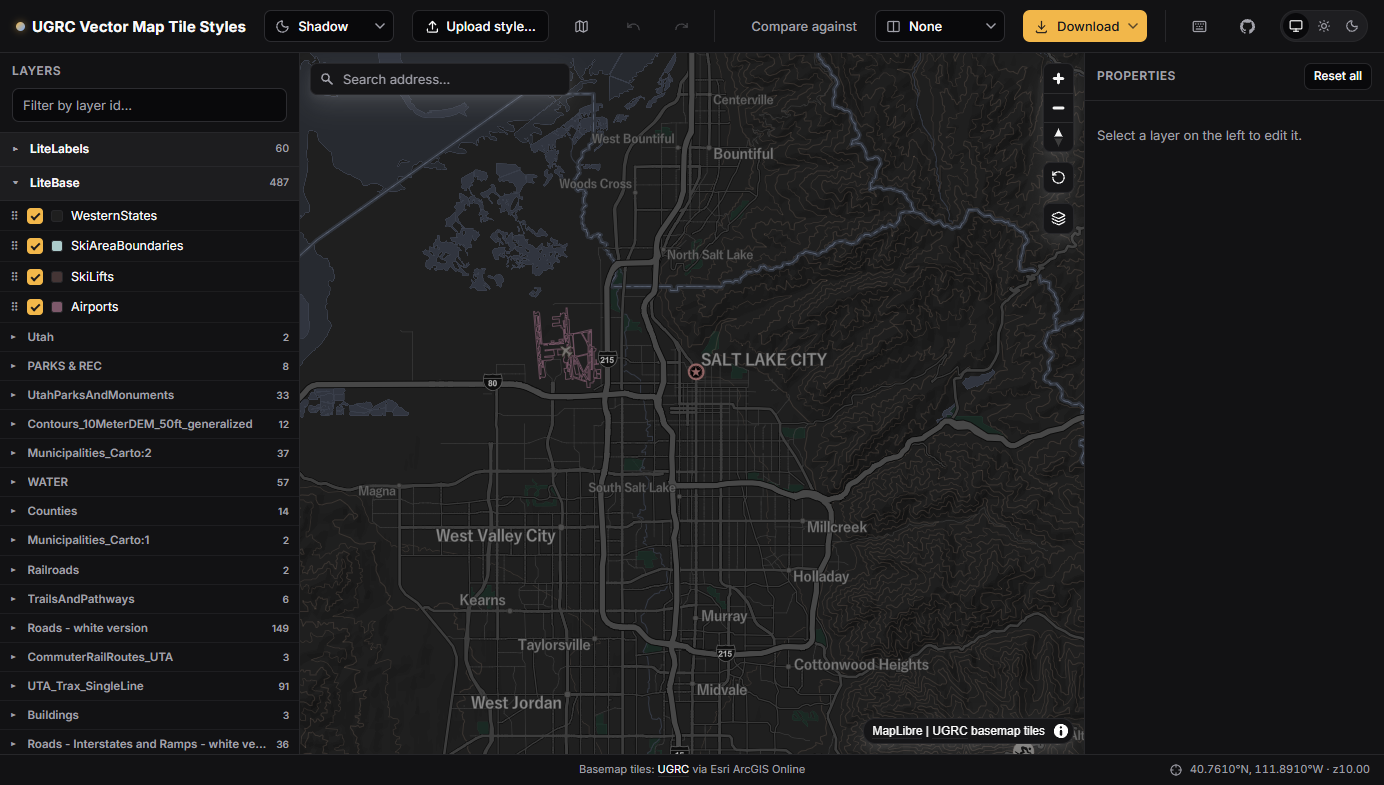Collapse the LiteBase layer group
This screenshot has width=1384, height=785.
click(150, 183)
